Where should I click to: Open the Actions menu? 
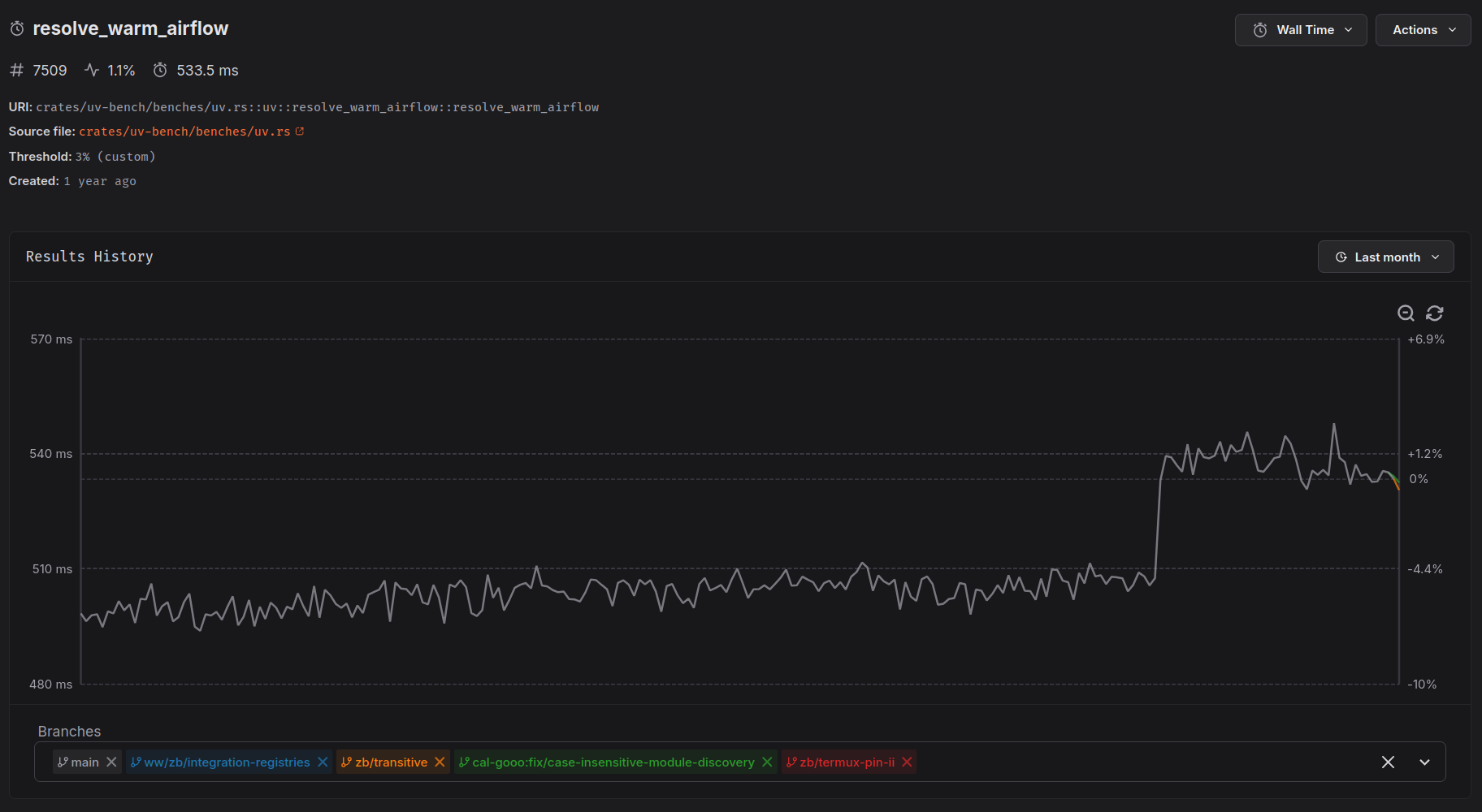1423,29
